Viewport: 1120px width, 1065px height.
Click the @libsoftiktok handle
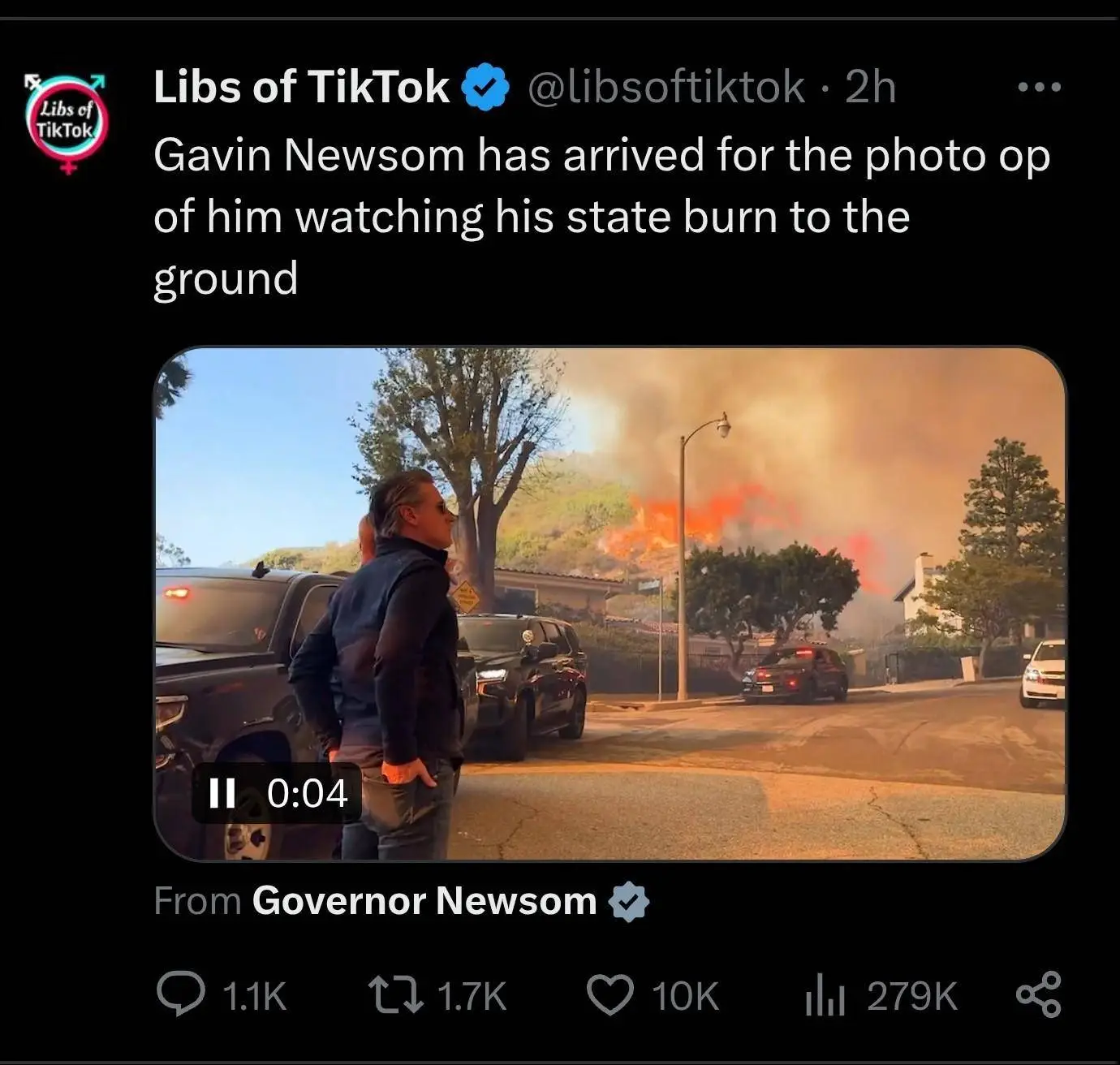(666, 87)
